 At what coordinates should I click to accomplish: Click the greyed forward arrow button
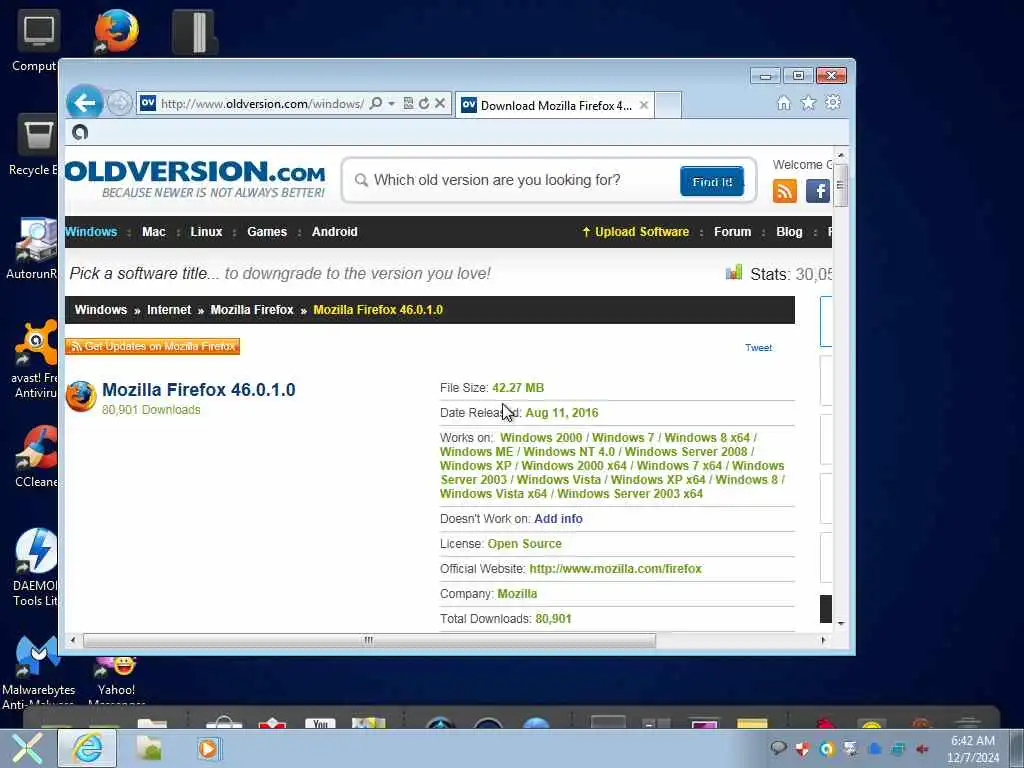(x=119, y=103)
